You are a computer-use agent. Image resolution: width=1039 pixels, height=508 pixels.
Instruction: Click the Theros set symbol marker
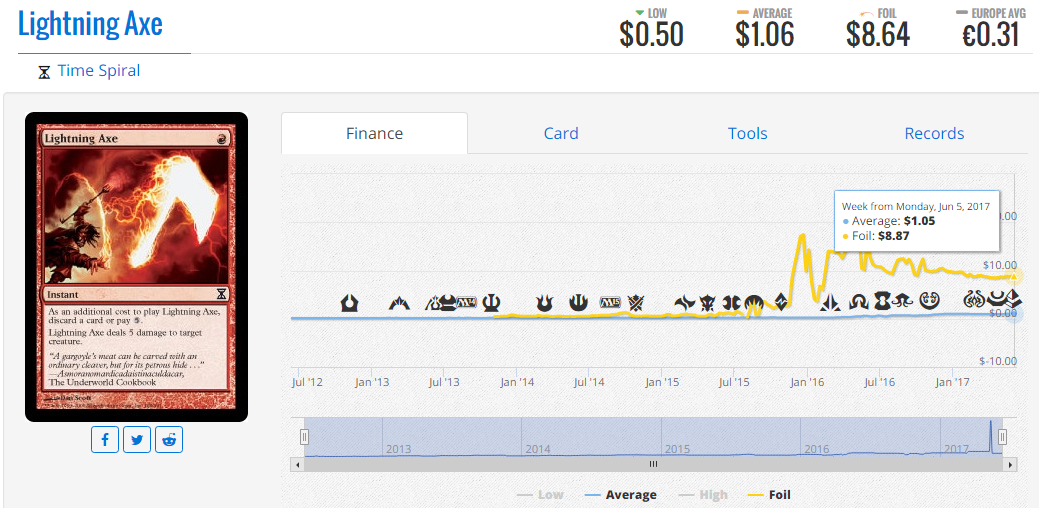click(x=491, y=303)
